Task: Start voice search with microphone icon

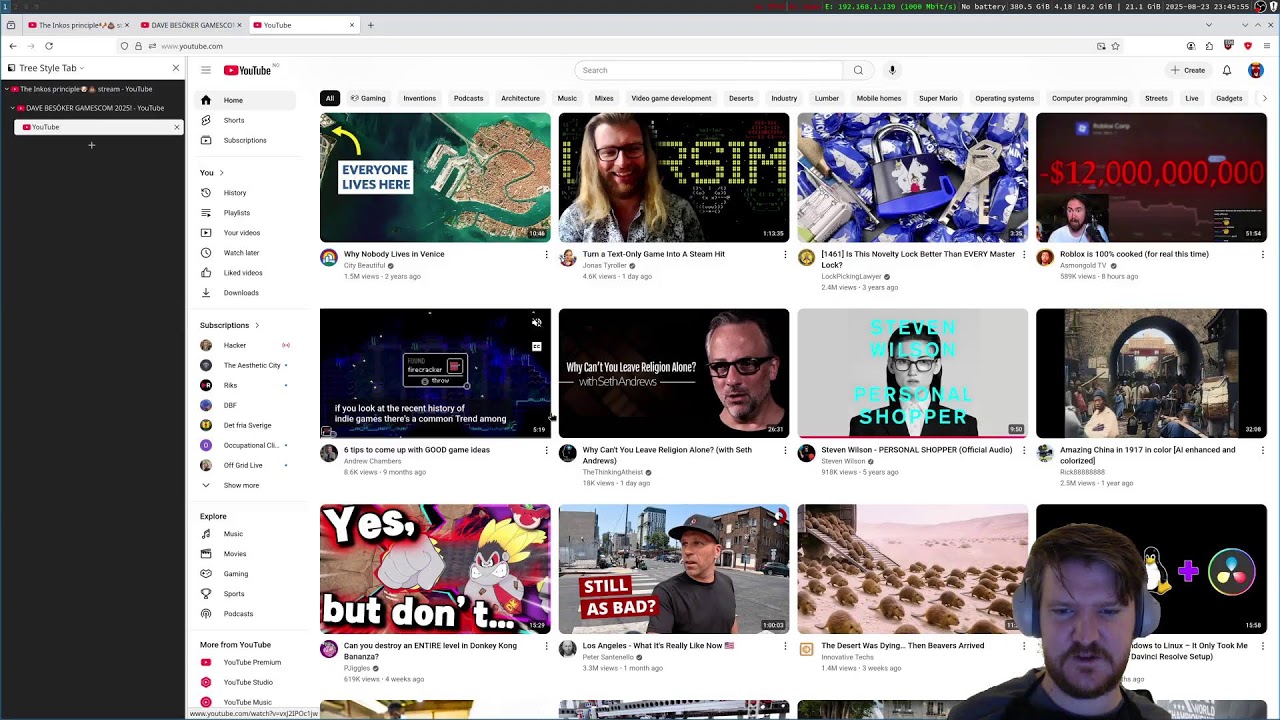Action: [x=892, y=70]
